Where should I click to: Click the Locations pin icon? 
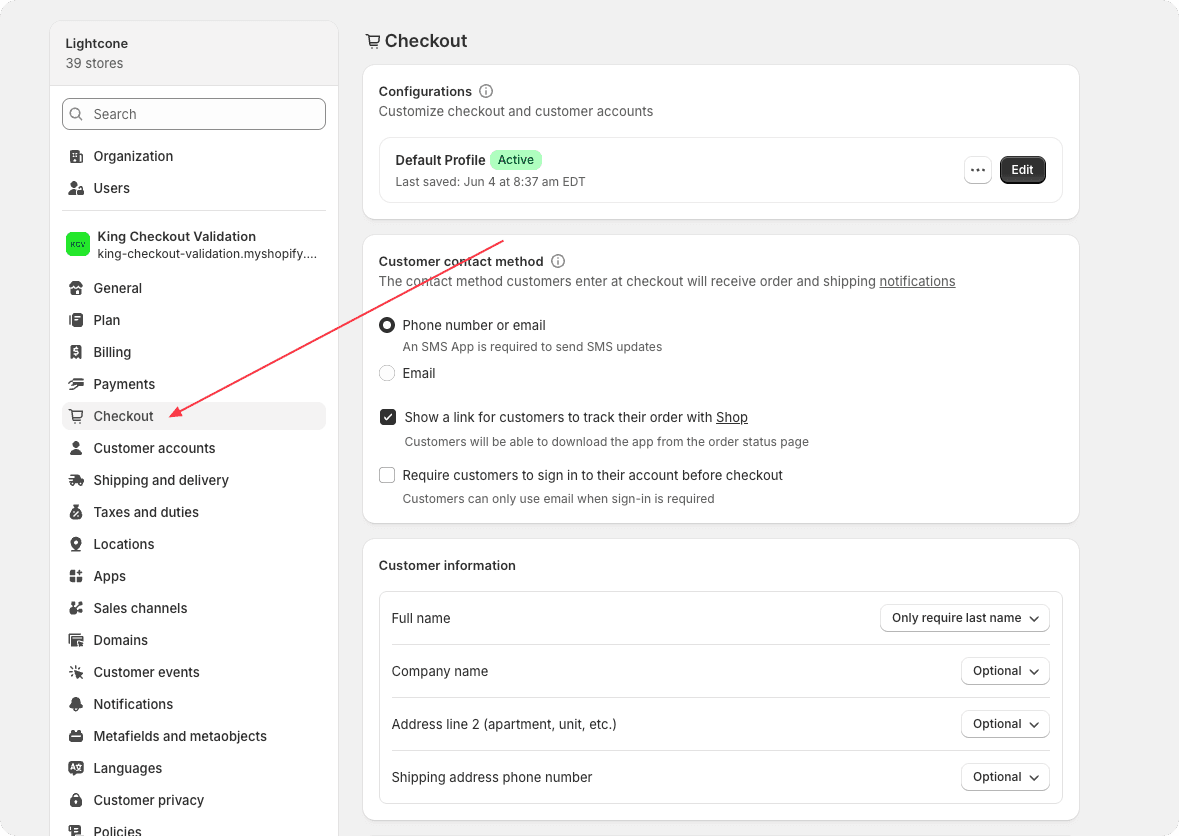(76, 544)
